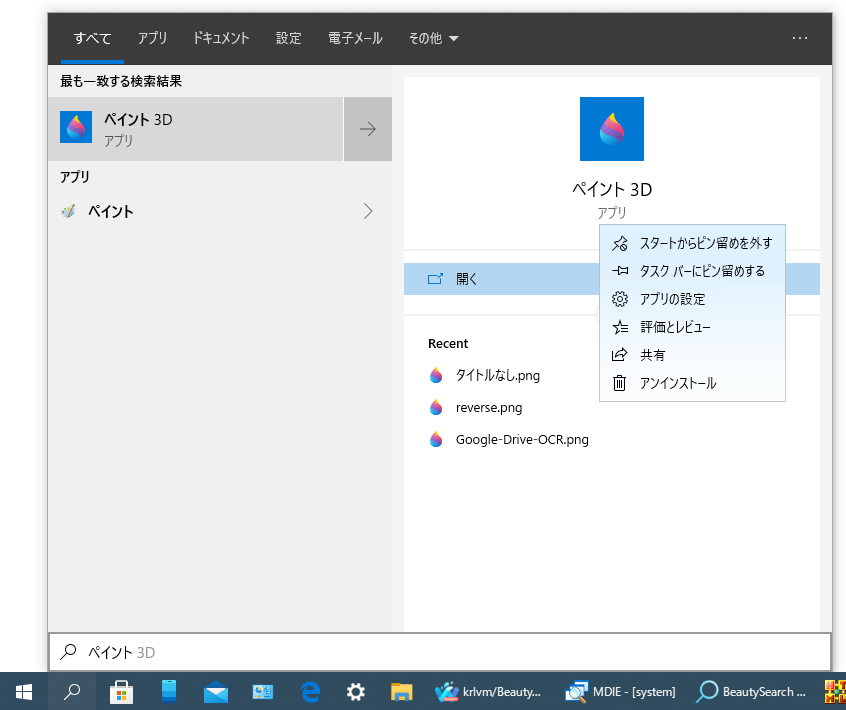Image resolution: width=846 pixels, height=710 pixels.
Task: Click the trash can uninstall icon
Action: pyautogui.click(x=619, y=383)
